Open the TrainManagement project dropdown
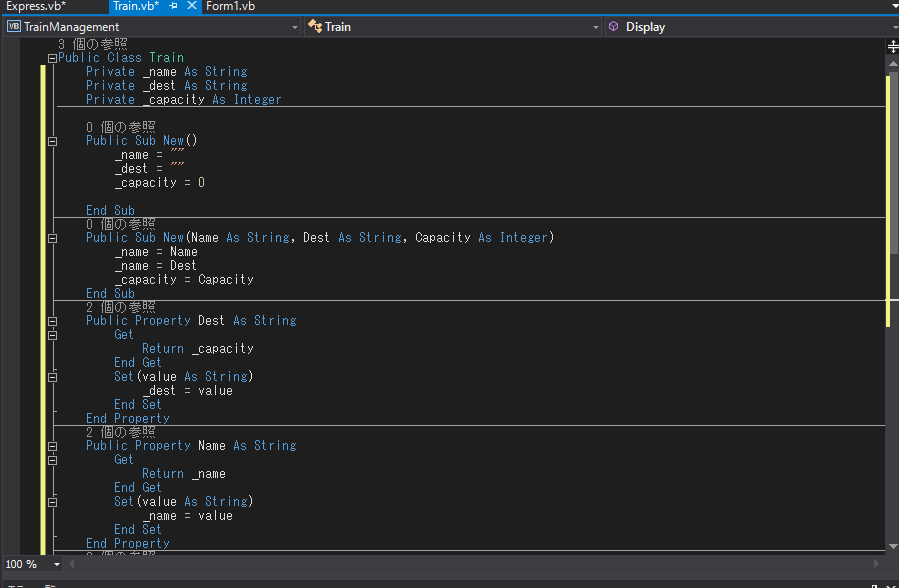This screenshot has width=899, height=588. pos(294,27)
